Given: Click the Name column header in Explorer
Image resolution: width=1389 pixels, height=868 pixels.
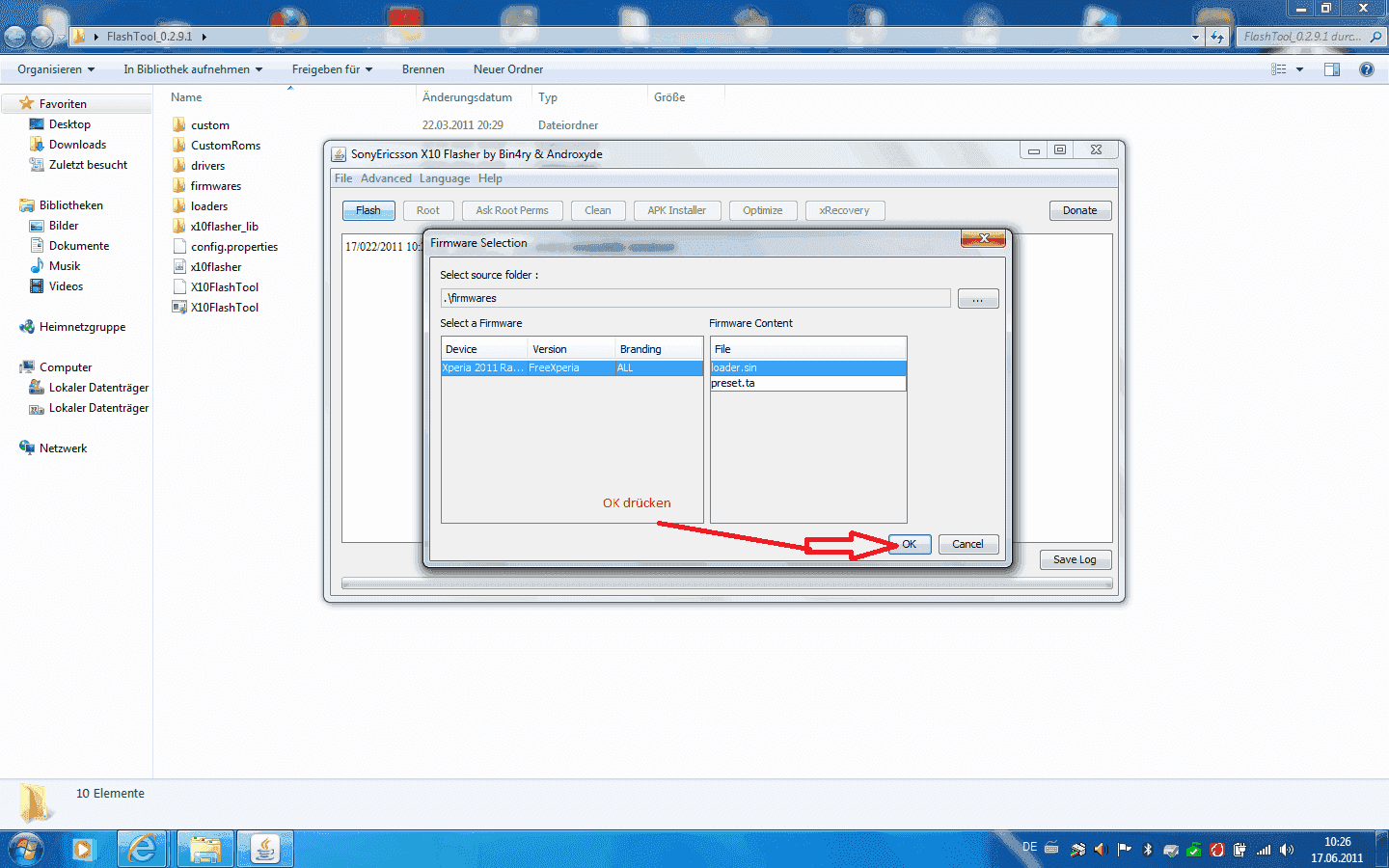Looking at the screenshot, I should point(186,97).
